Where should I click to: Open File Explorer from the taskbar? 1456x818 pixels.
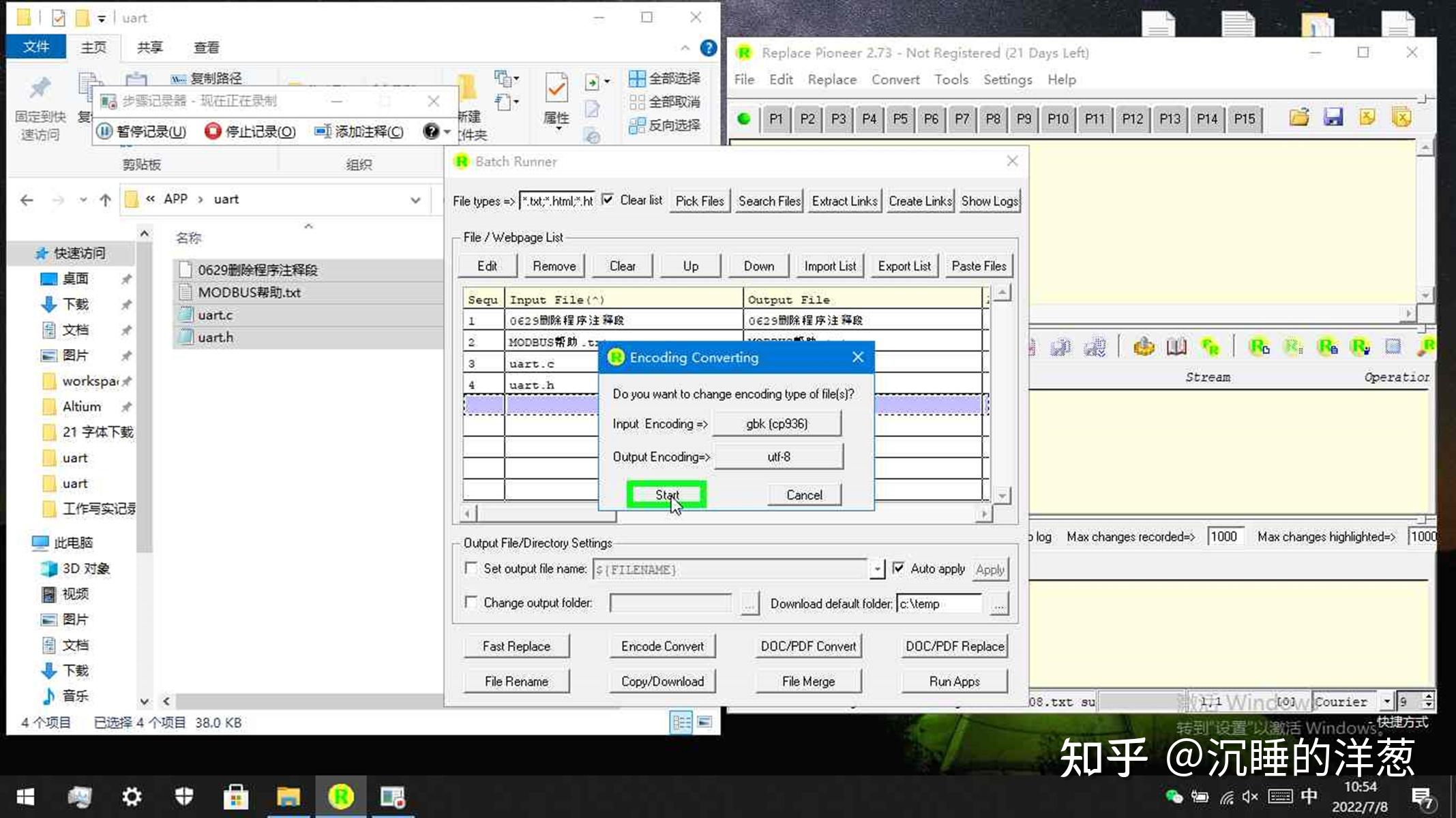pos(288,796)
